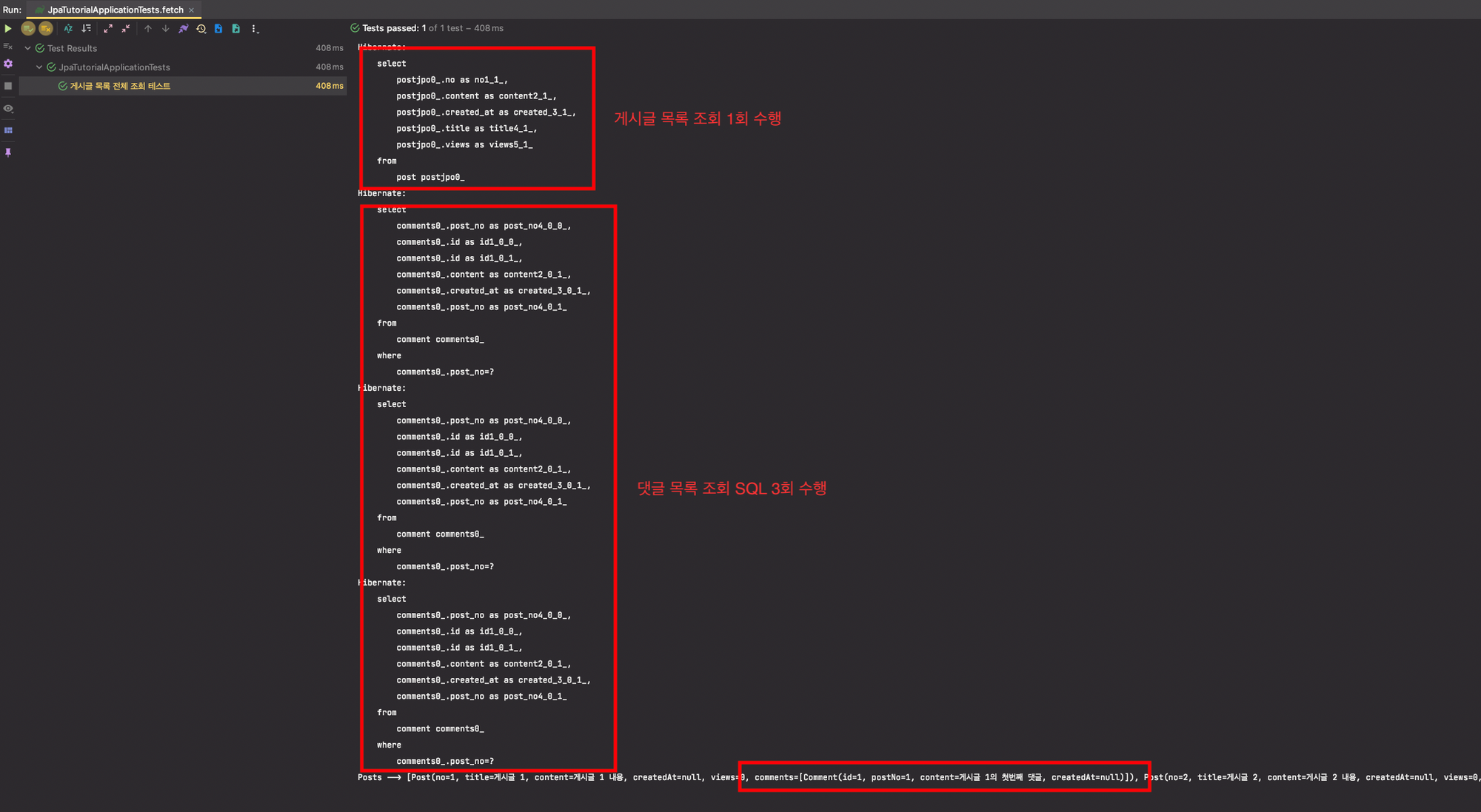This screenshot has height=812, width=1481.
Task: Collapse the JpaTutorialApplicationTests node chevron
Action: point(39,67)
